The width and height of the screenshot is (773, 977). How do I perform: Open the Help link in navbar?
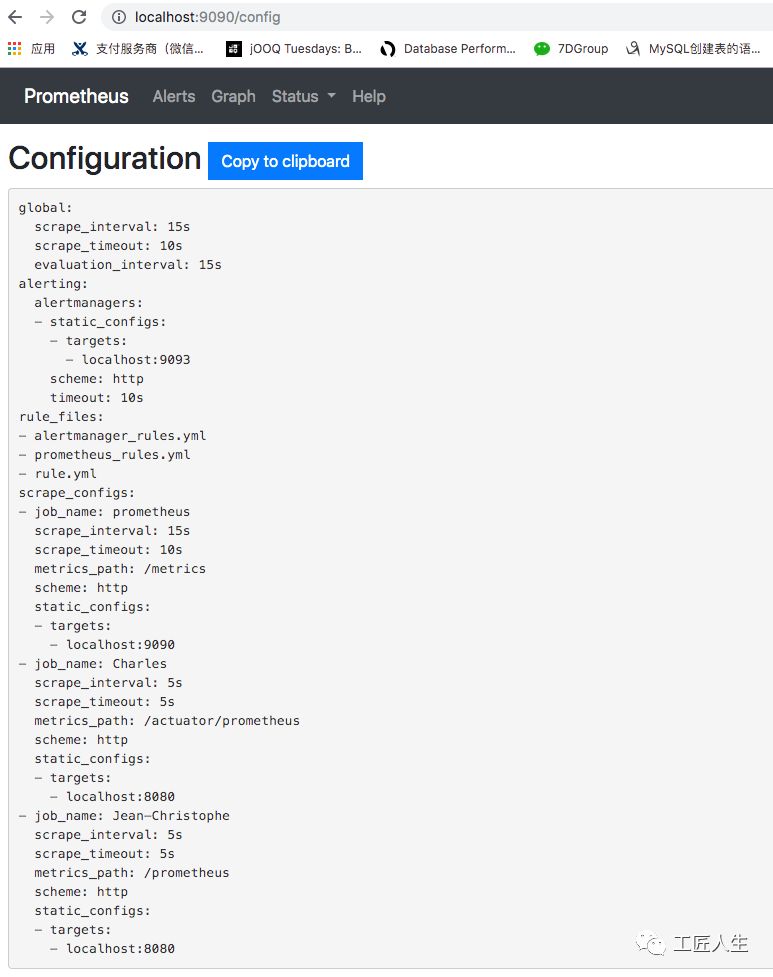pyautogui.click(x=368, y=96)
